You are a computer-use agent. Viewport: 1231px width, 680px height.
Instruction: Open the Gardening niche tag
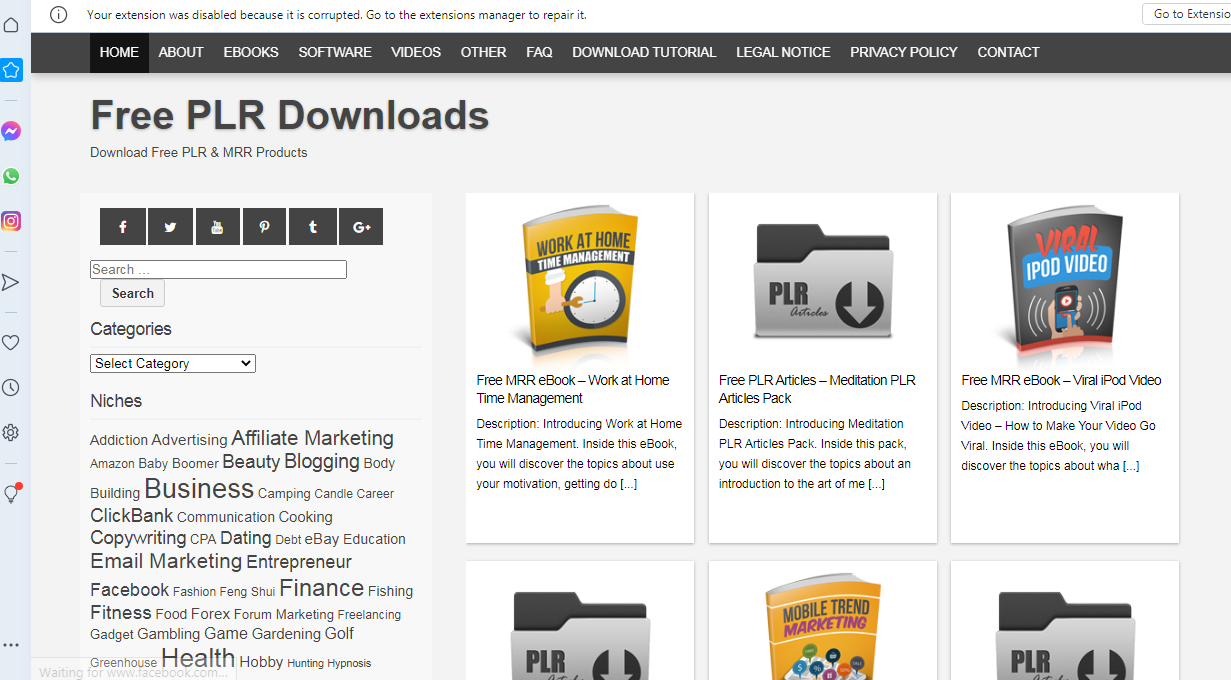coord(286,634)
